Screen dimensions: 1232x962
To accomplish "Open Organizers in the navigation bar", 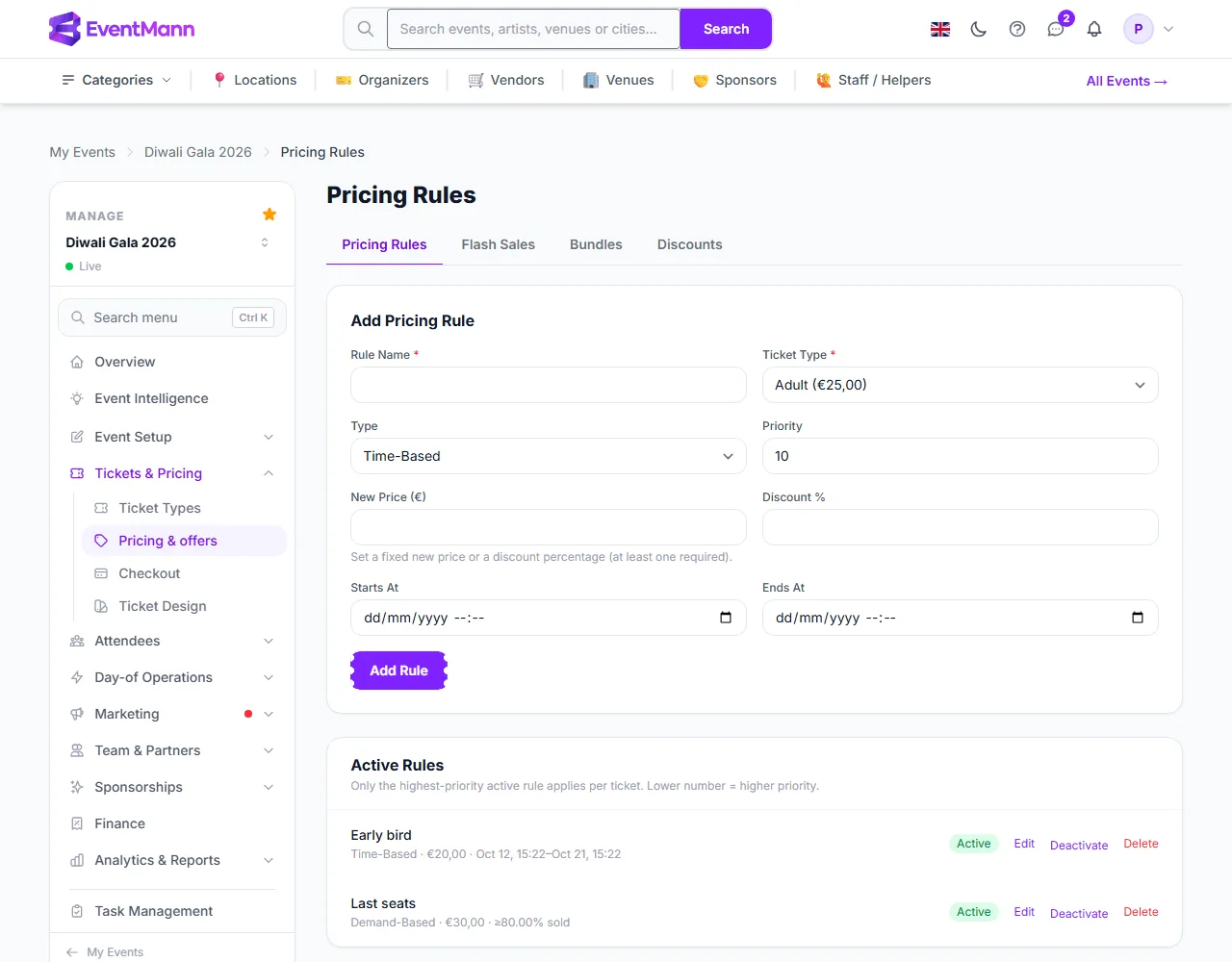I will tap(382, 80).
